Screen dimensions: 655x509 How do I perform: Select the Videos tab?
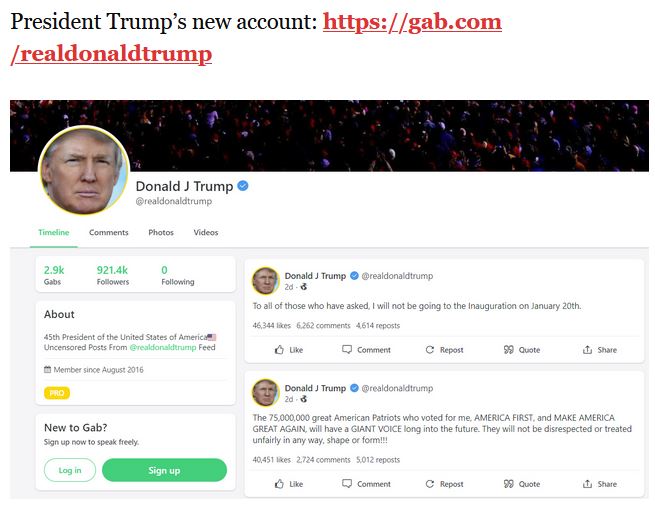tap(206, 232)
